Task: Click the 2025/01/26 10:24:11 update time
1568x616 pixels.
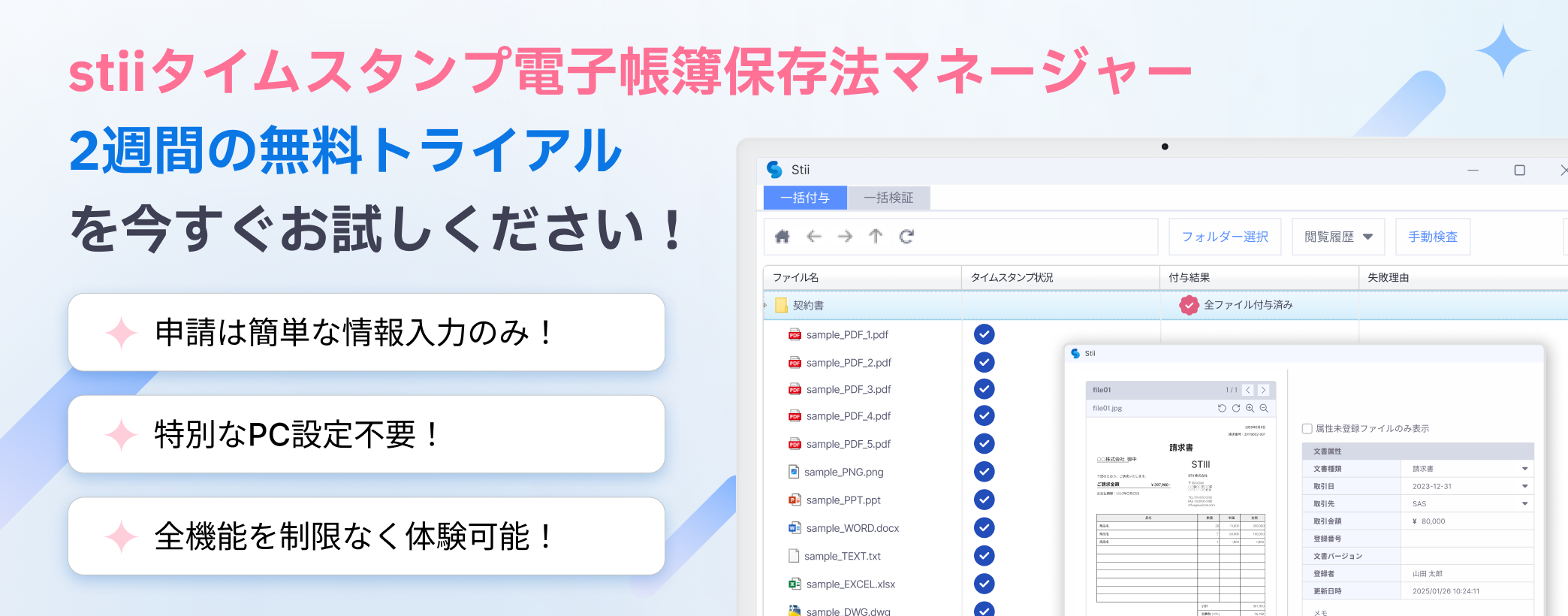Action: pyautogui.click(x=1446, y=591)
